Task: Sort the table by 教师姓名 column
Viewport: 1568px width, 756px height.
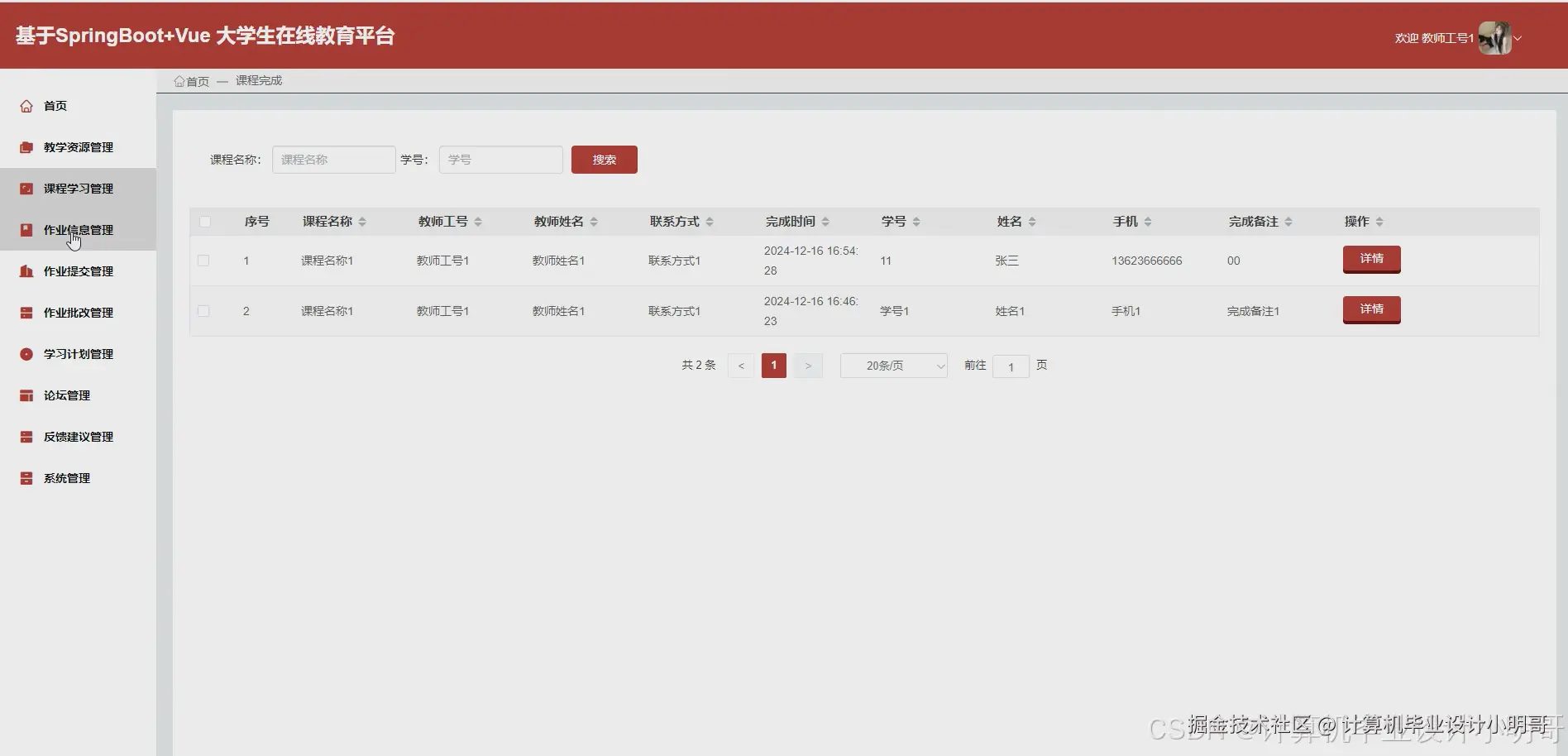Action: 594,222
